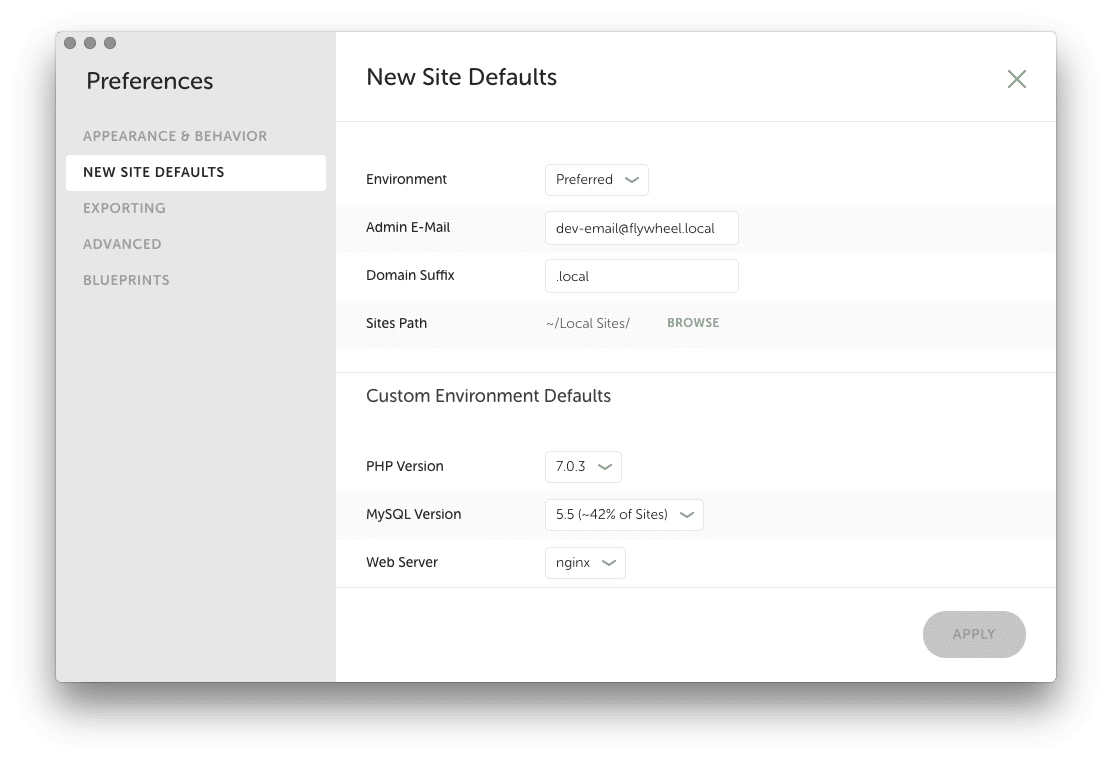Open Advanced preferences section

point(122,244)
